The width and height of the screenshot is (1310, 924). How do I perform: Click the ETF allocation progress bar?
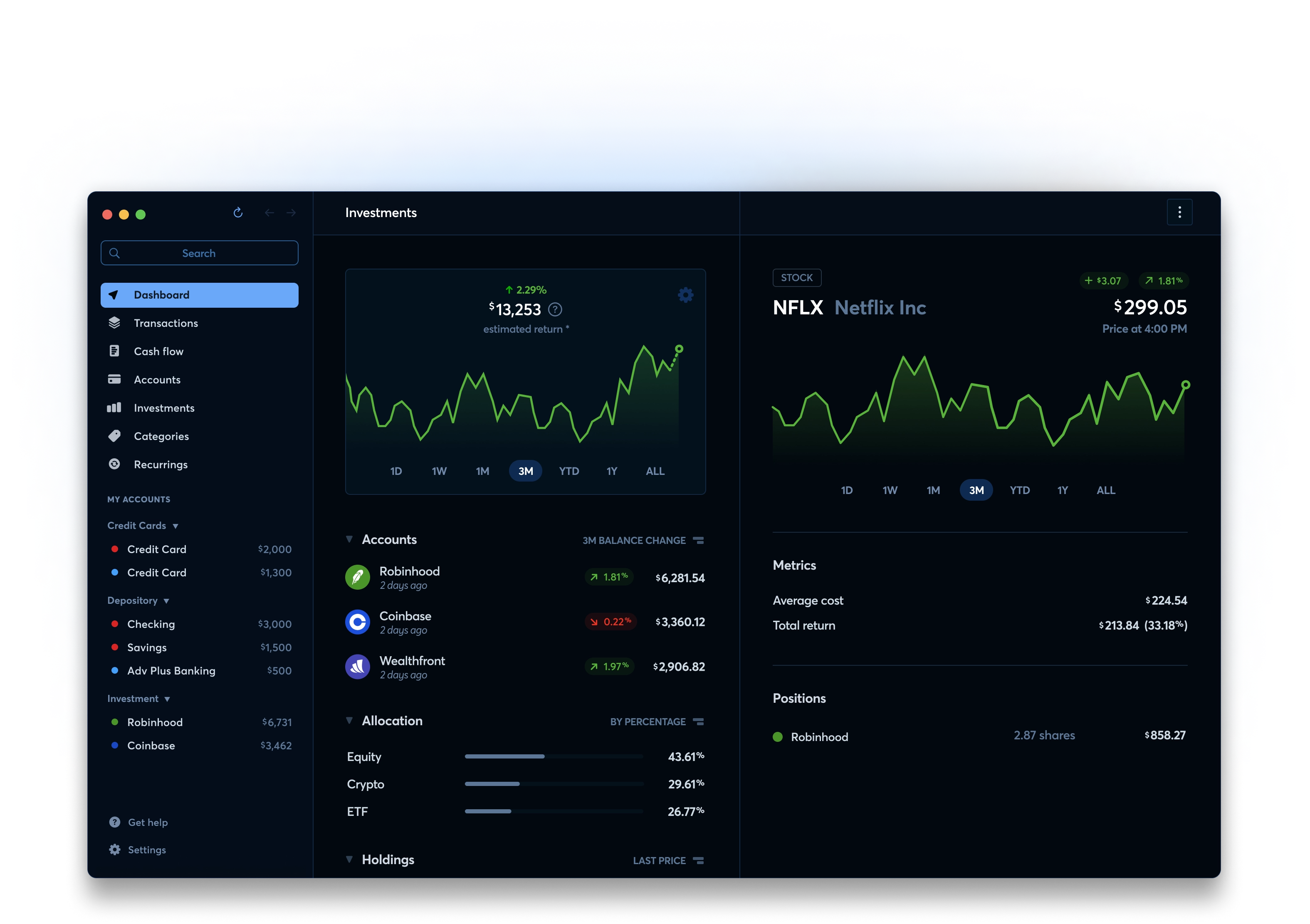coord(554,811)
